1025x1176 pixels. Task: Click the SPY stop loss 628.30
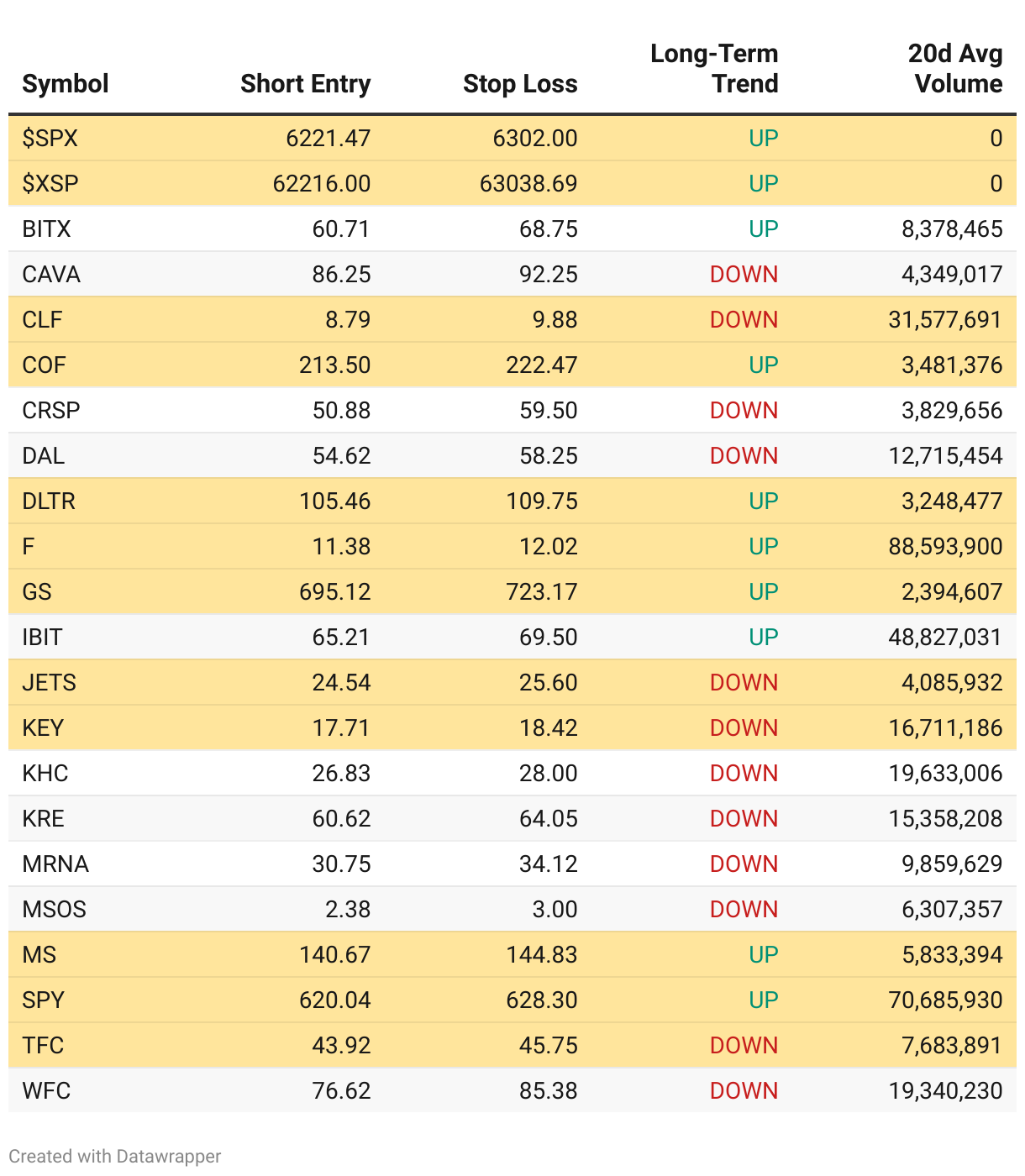541,1000
